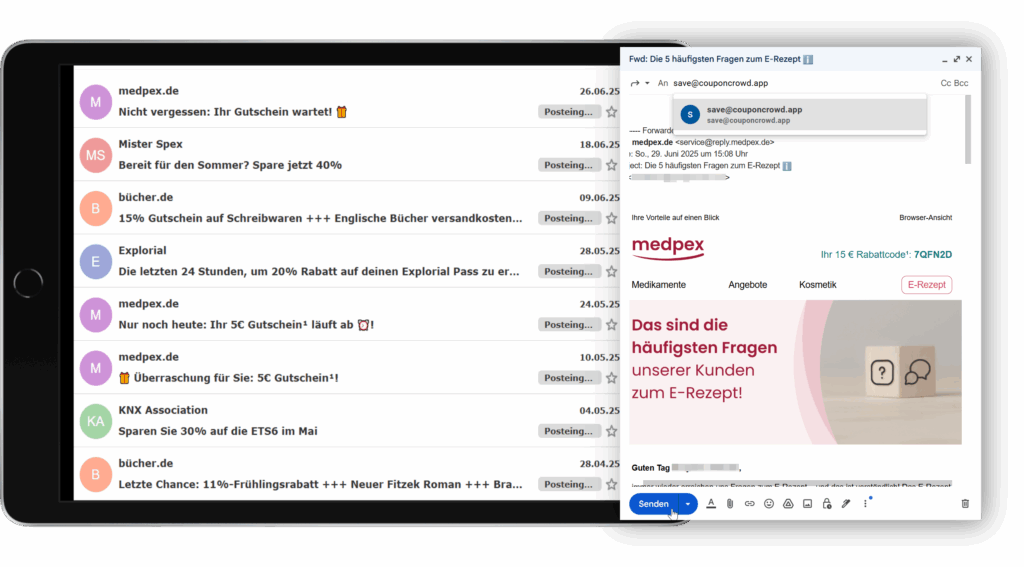Screen dimensions: 1024x567
Task: Click Posteing label on KNX Association email
Action: point(569,431)
